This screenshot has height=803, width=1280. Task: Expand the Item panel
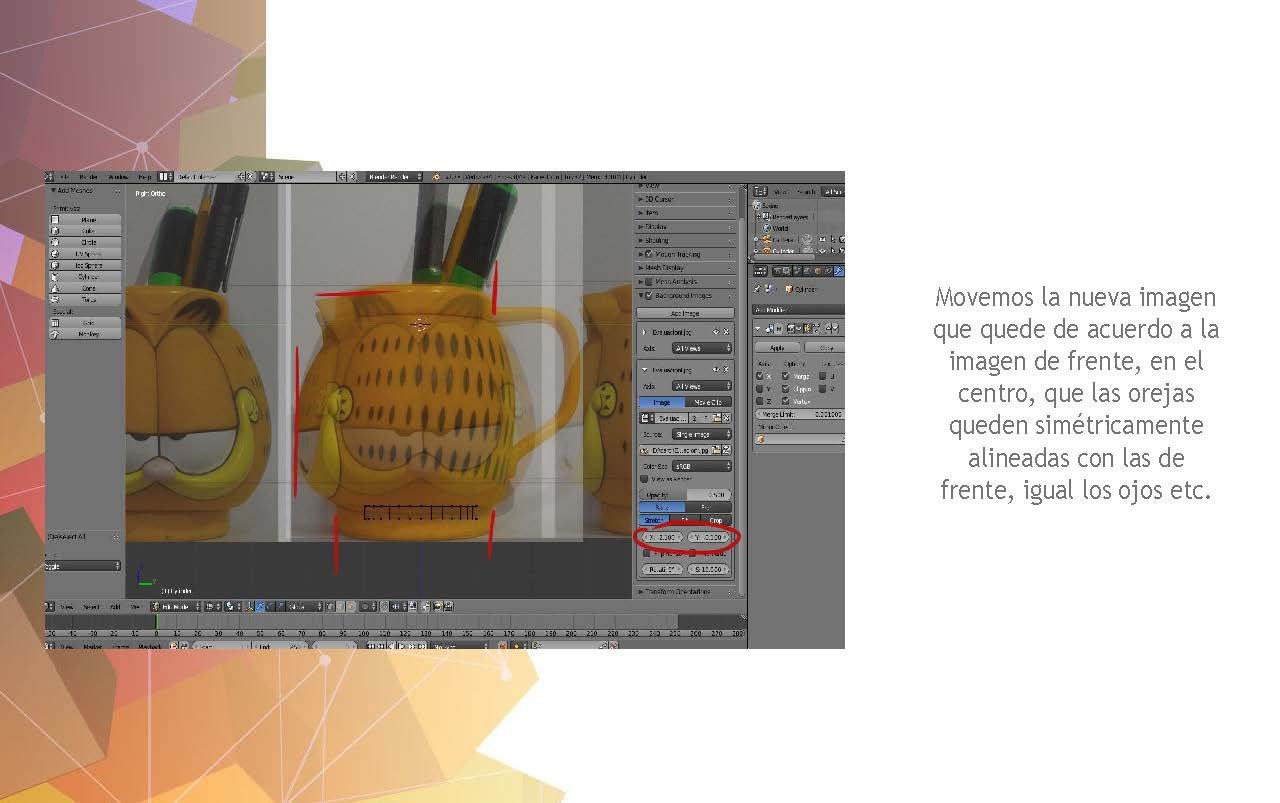[x=685, y=213]
